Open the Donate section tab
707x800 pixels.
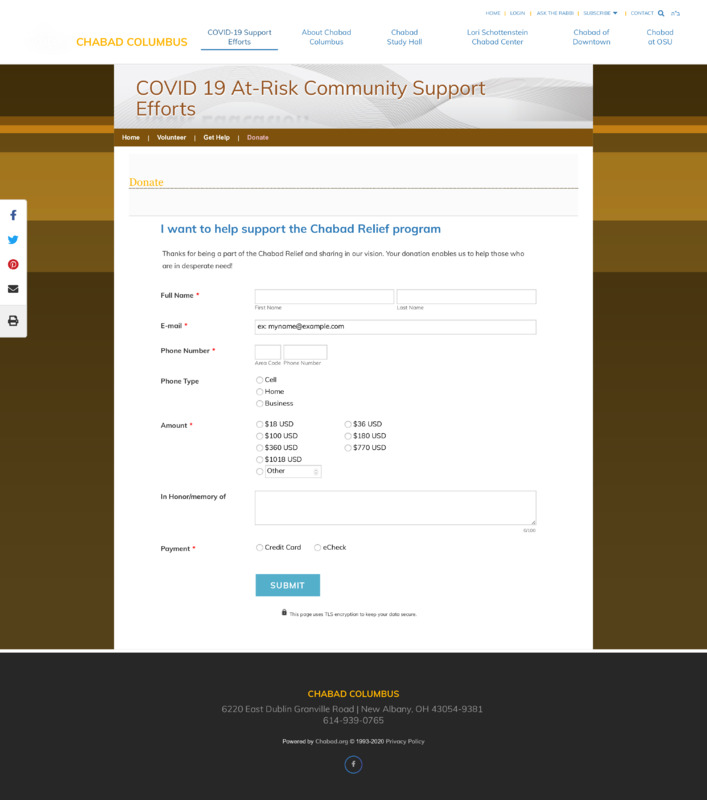[258, 138]
